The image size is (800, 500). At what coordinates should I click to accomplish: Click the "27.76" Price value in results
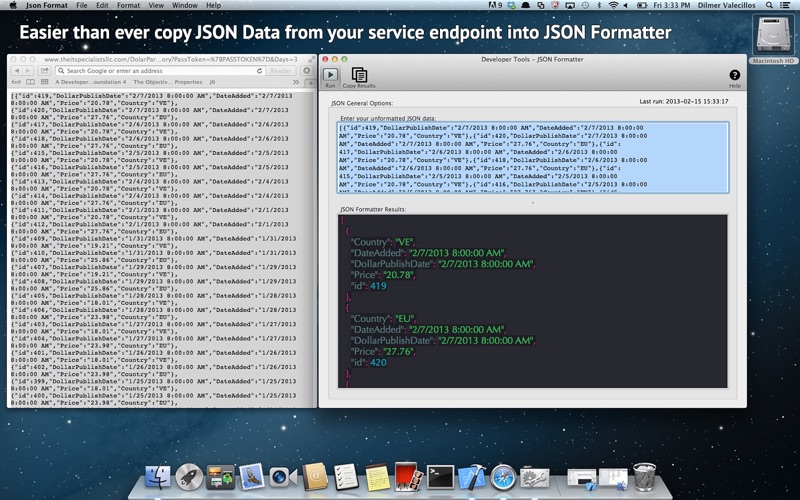(399, 351)
